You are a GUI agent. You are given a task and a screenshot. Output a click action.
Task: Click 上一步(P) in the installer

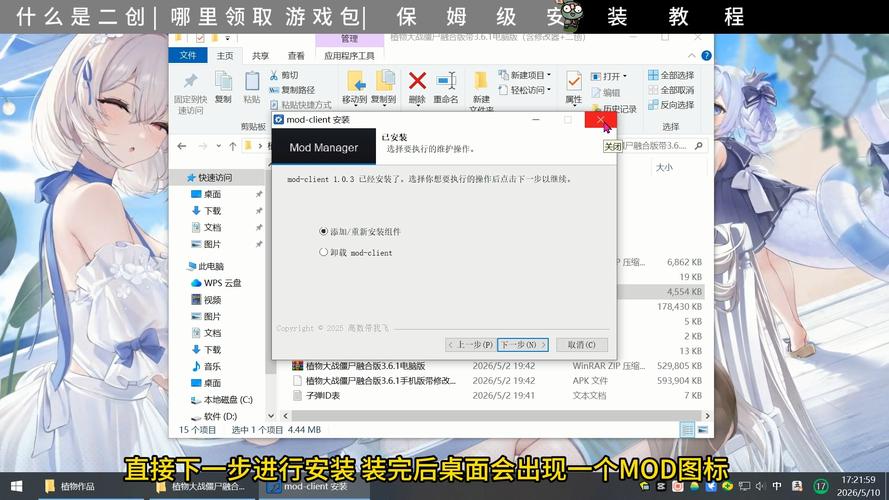pos(471,345)
